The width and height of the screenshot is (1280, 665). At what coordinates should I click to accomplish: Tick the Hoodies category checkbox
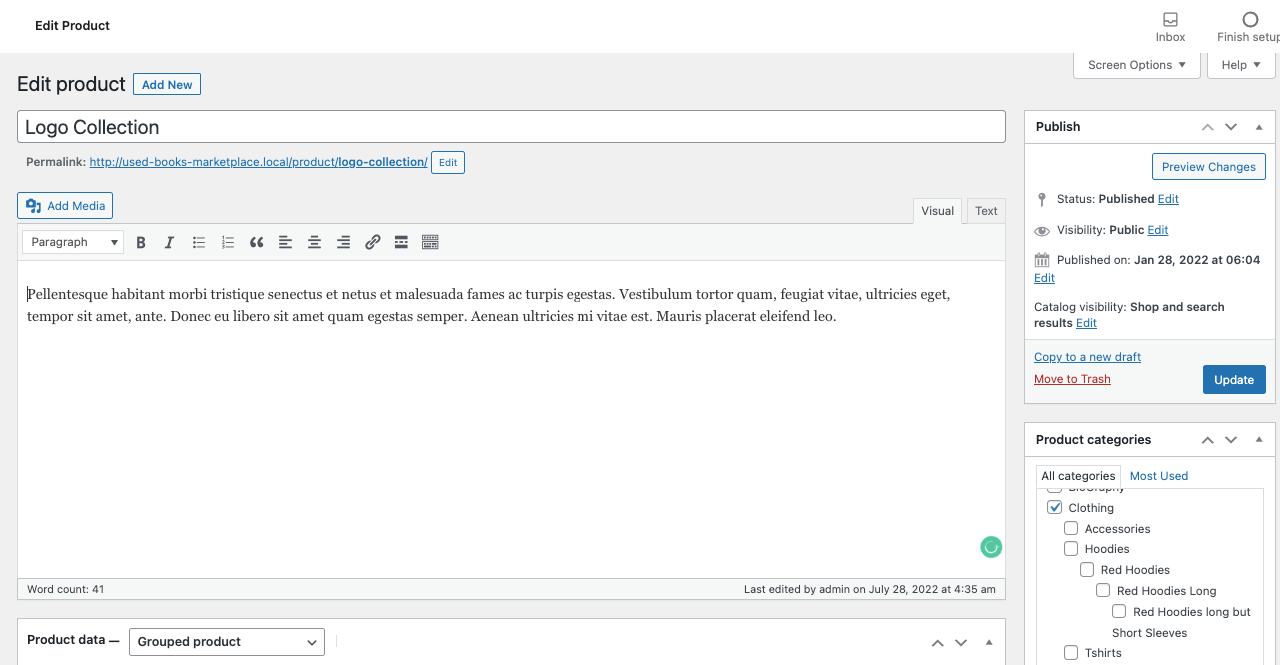point(1071,549)
